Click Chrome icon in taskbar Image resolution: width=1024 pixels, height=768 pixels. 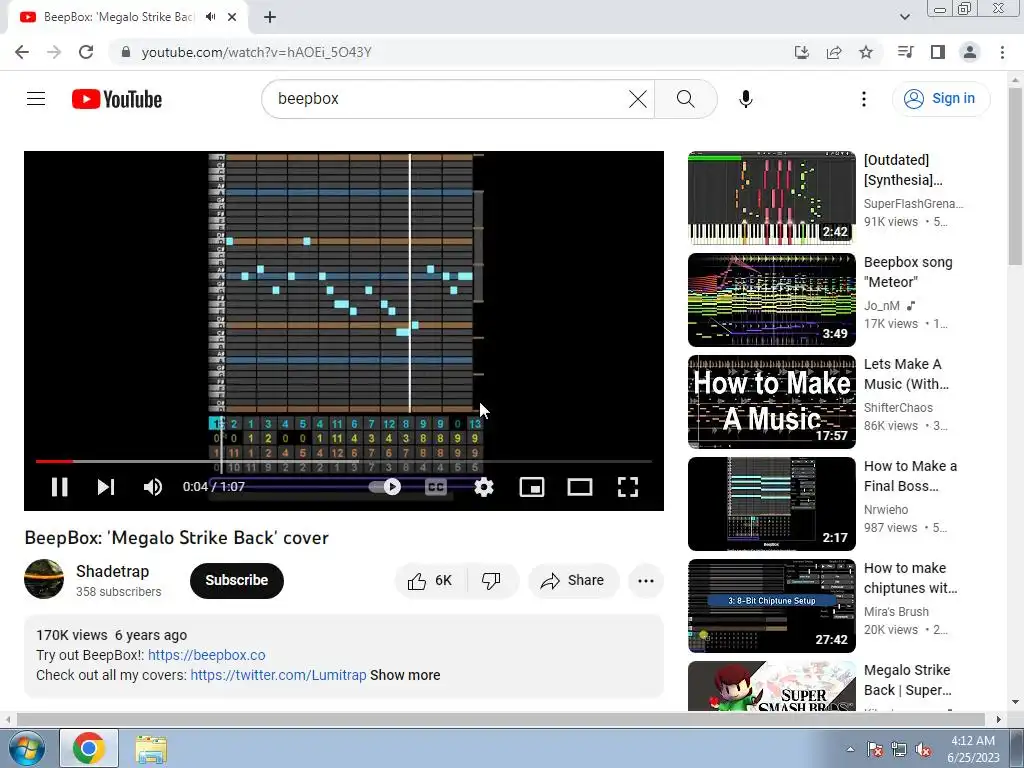89,748
